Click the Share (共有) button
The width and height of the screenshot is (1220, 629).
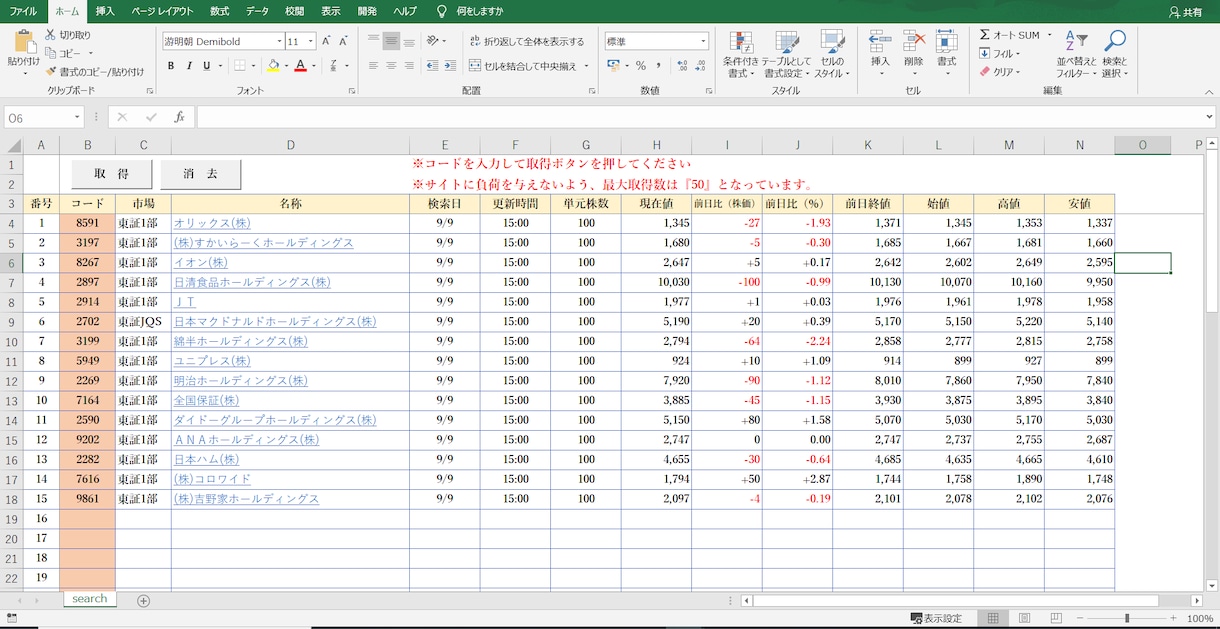pos(1185,12)
